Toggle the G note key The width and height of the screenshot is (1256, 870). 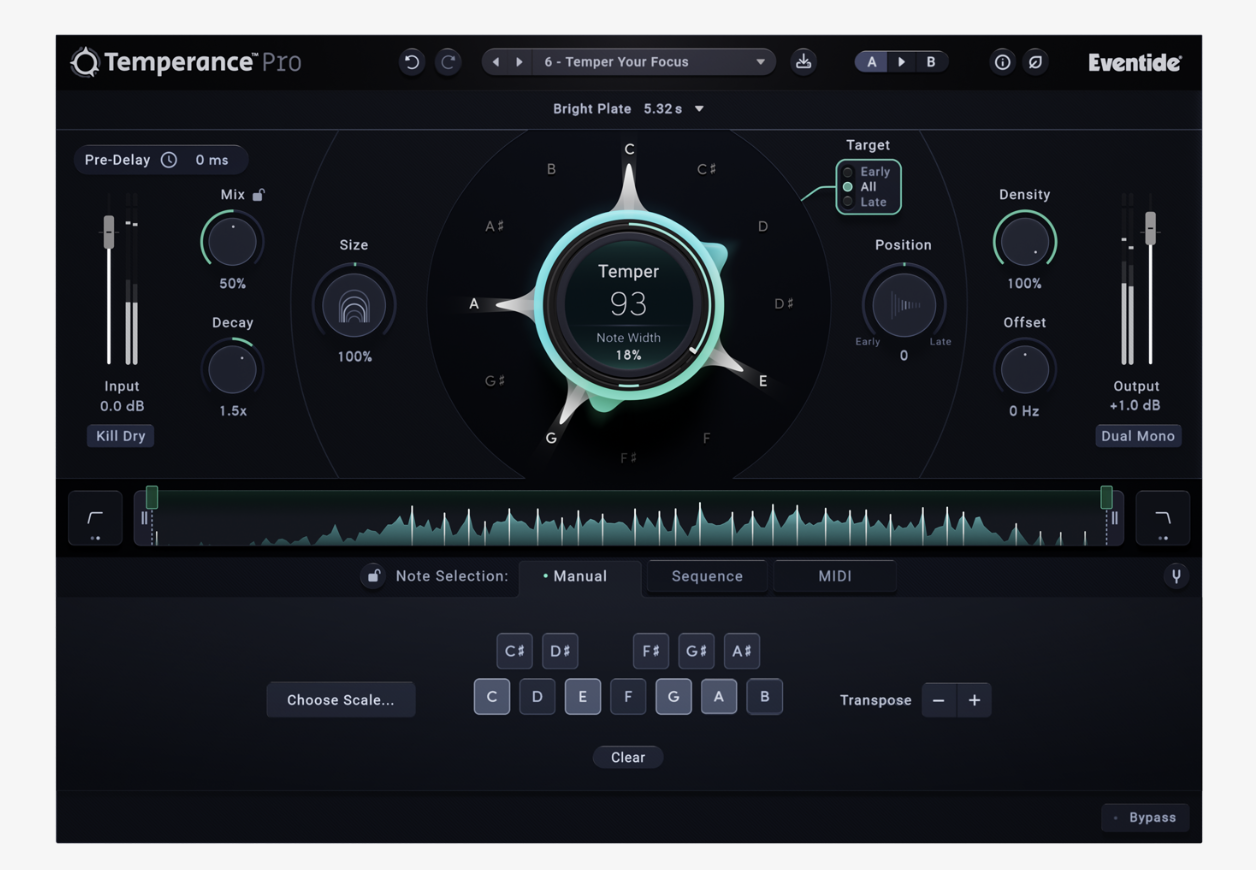click(x=674, y=697)
